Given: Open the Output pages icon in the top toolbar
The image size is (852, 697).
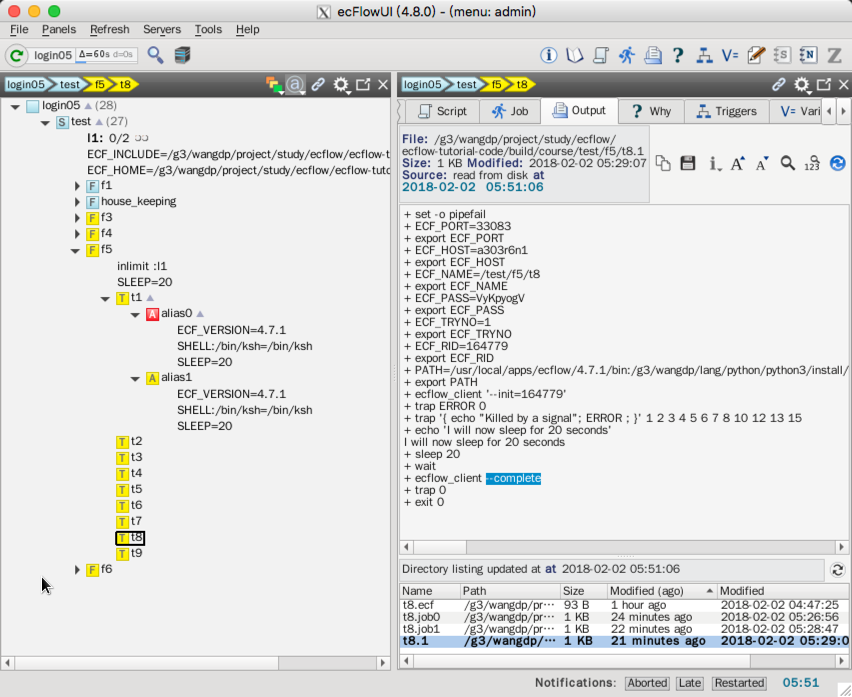Looking at the screenshot, I should pyautogui.click(x=653, y=55).
